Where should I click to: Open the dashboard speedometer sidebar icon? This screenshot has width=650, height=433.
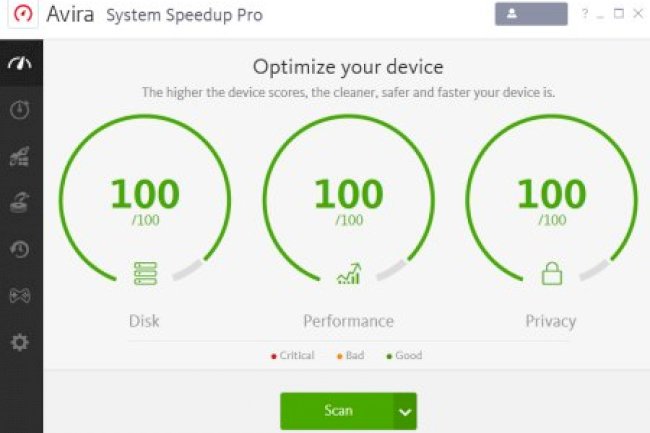click(20, 63)
